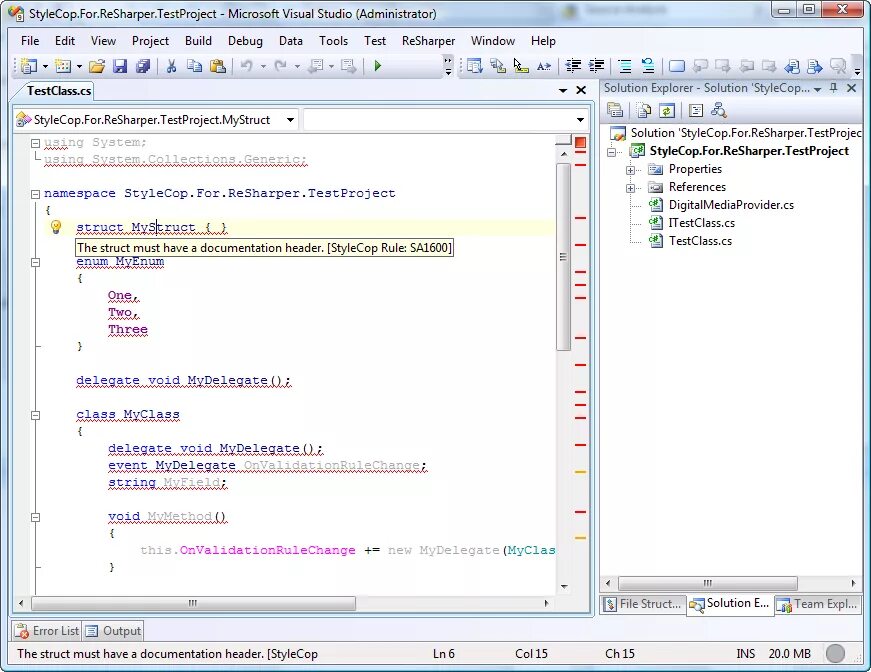Click the Save All icon on the toolbar
This screenshot has height=672, width=871.
pos(144,65)
